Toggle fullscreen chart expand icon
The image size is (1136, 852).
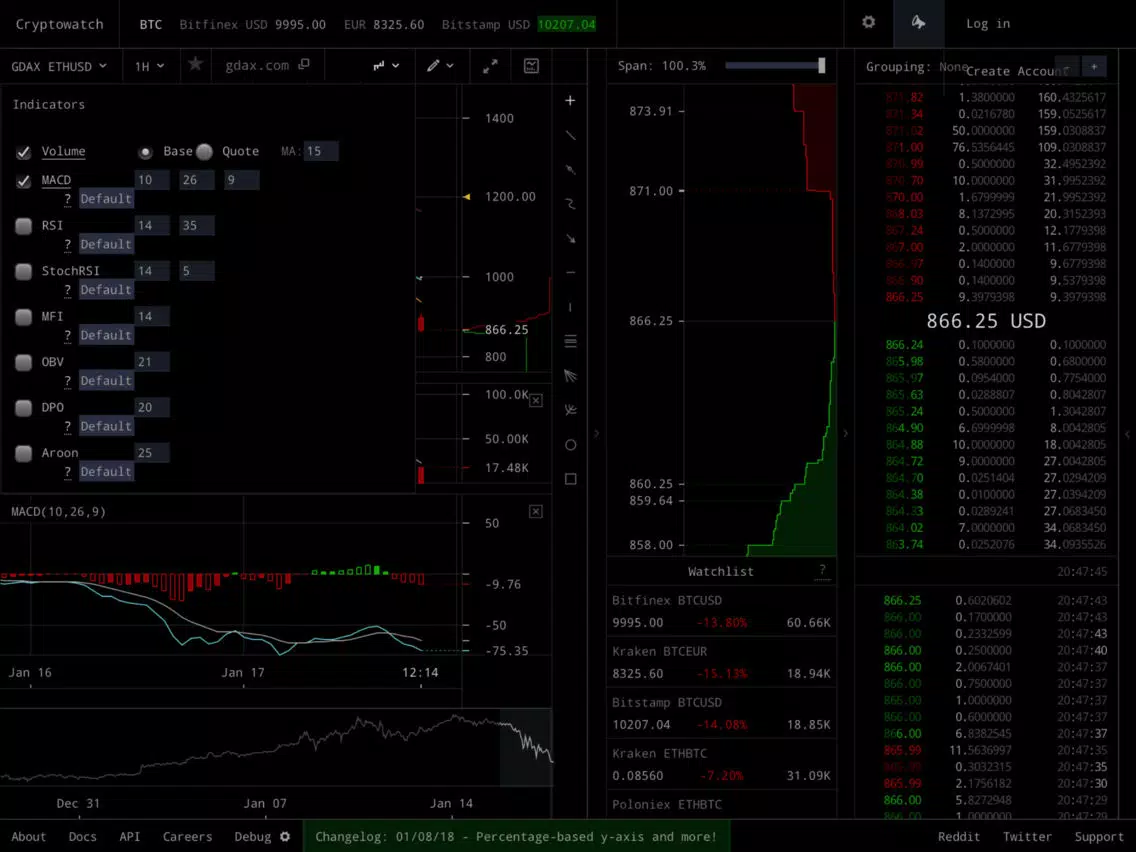click(490, 66)
